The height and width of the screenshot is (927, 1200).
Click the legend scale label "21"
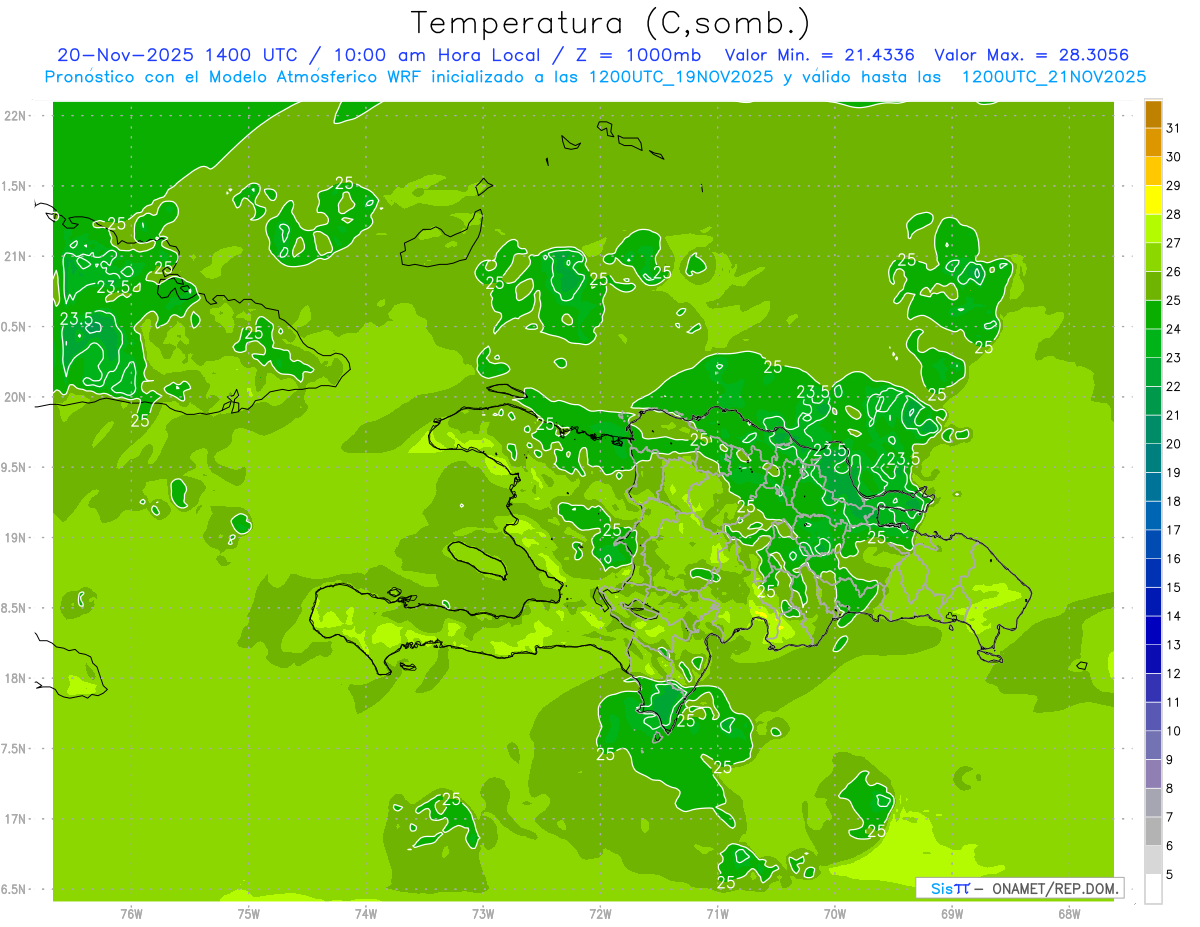[x=1174, y=415]
